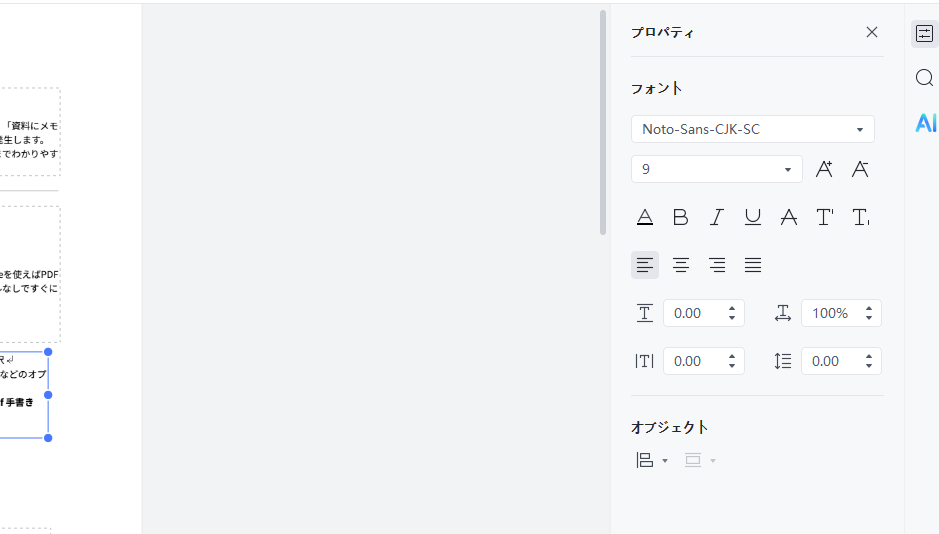Increase word spacing value
The image size is (939, 534).
732,357
